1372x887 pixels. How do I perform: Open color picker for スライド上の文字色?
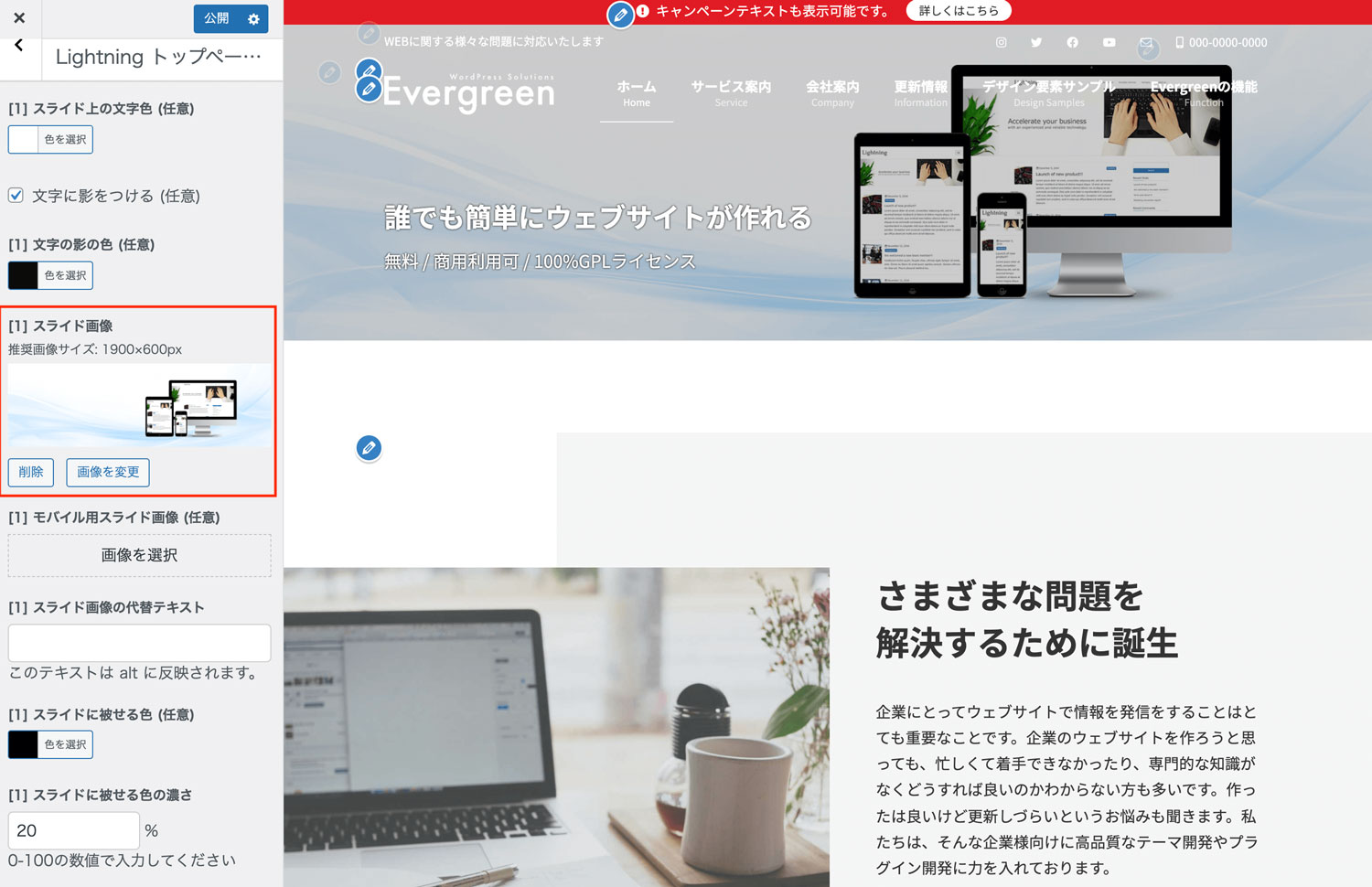click(51, 140)
